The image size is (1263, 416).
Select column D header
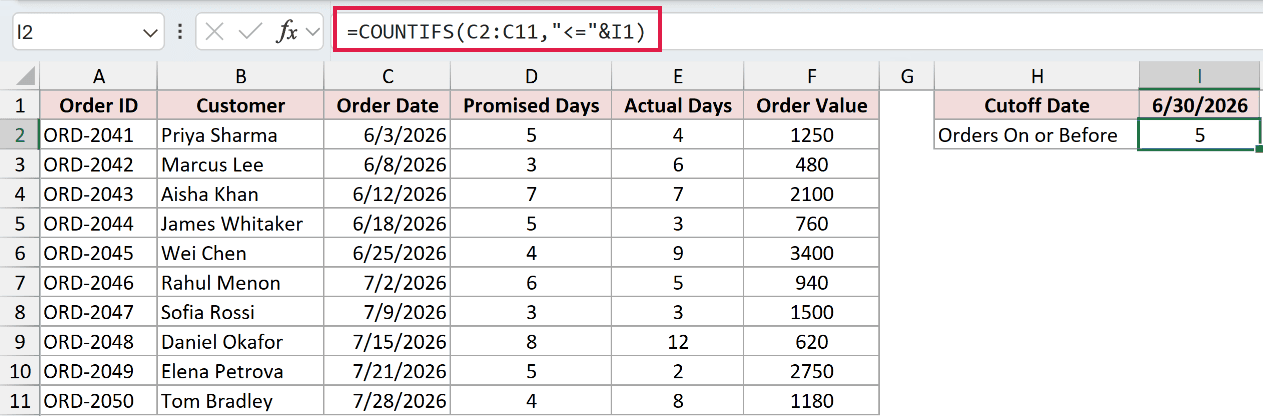coord(531,76)
